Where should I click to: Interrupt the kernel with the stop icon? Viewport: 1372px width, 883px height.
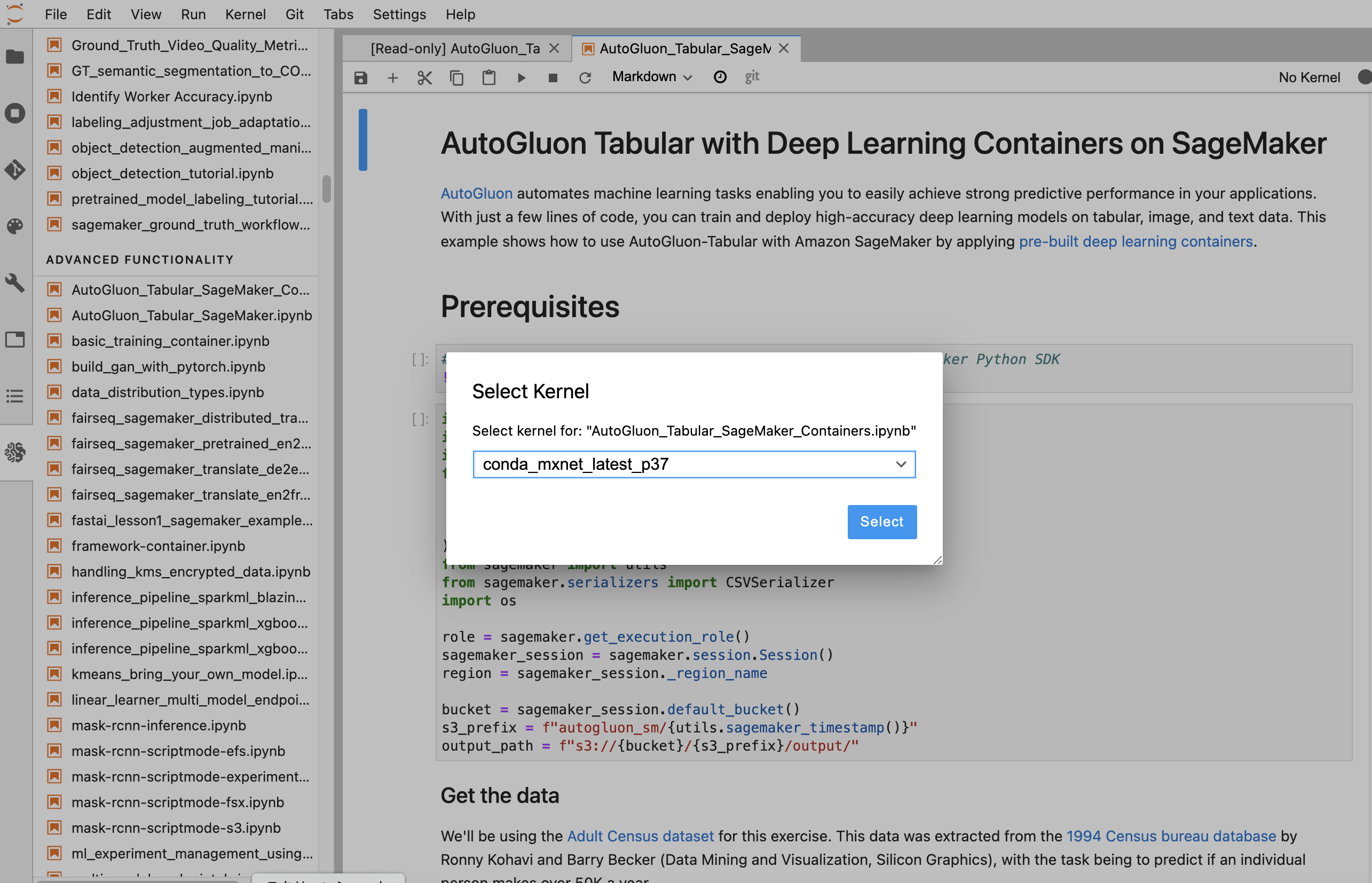pyautogui.click(x=553, y=77)
